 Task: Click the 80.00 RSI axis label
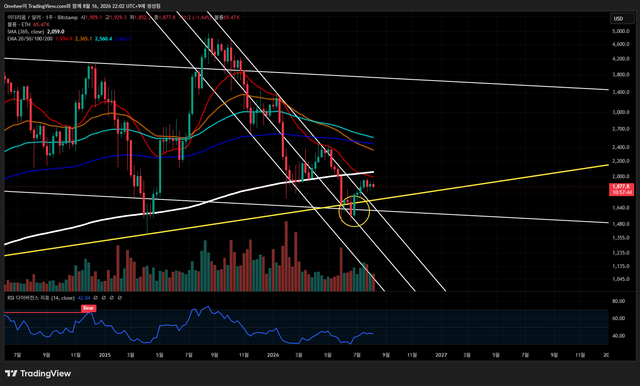[619, 301]
